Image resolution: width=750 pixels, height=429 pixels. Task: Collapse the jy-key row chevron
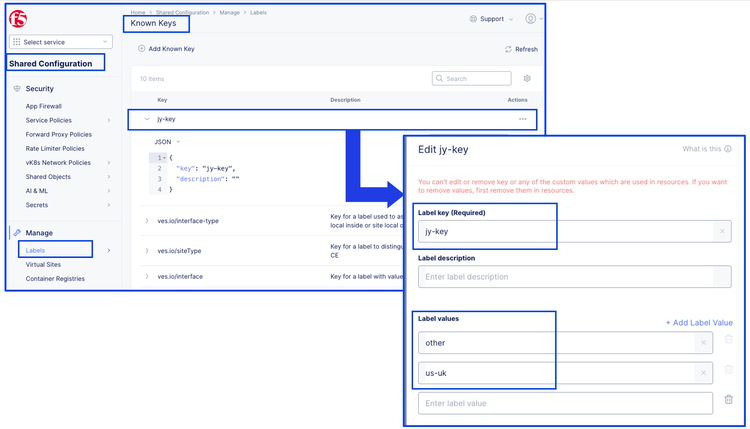[x=147, y=119]
